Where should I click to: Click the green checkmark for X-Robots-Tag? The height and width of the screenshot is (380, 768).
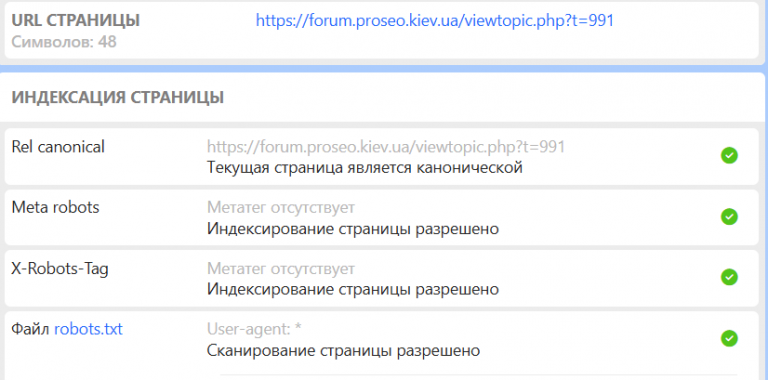(x=729, y=277)
